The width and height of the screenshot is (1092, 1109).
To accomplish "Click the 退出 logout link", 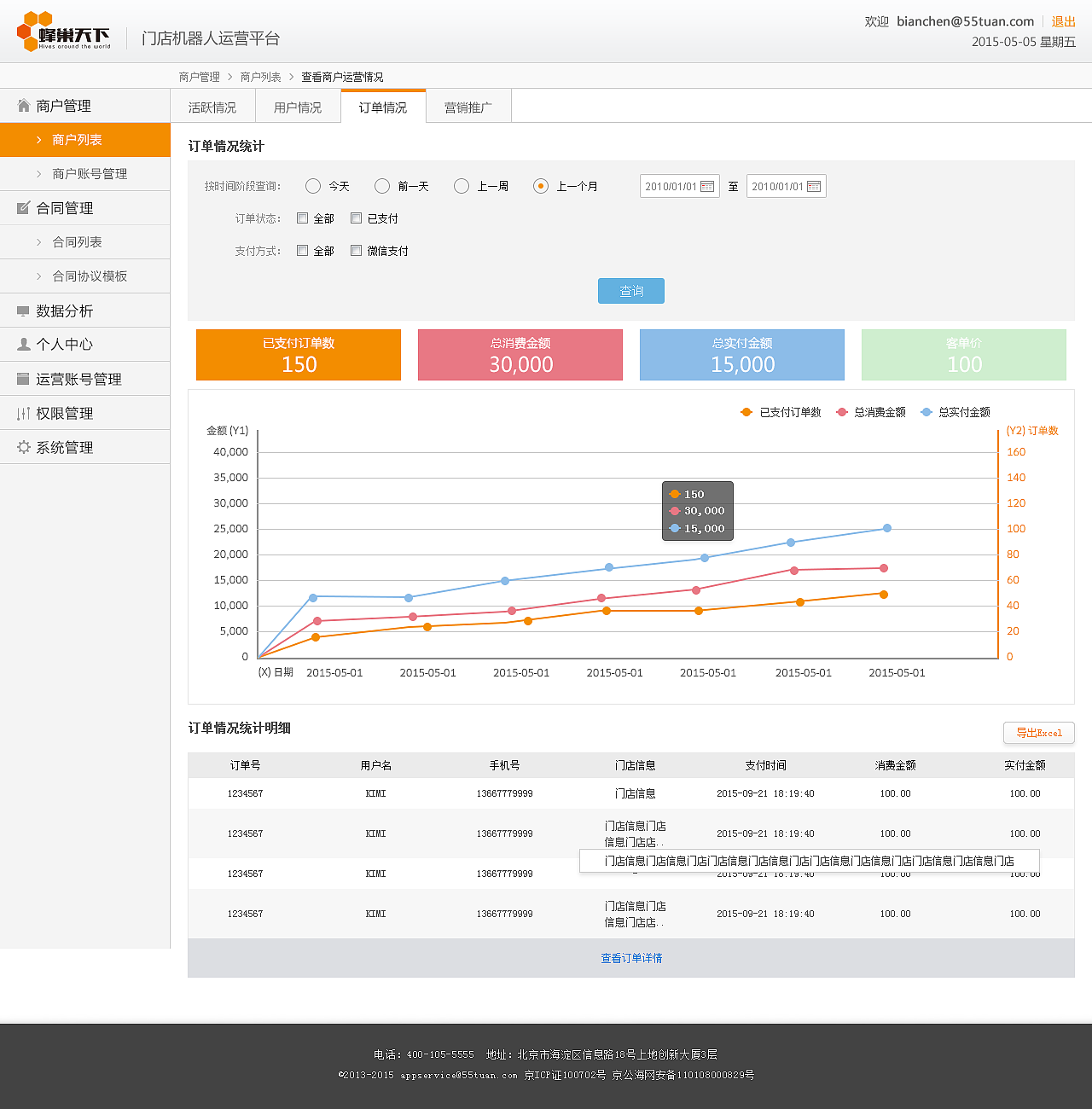I will 1063,21.
